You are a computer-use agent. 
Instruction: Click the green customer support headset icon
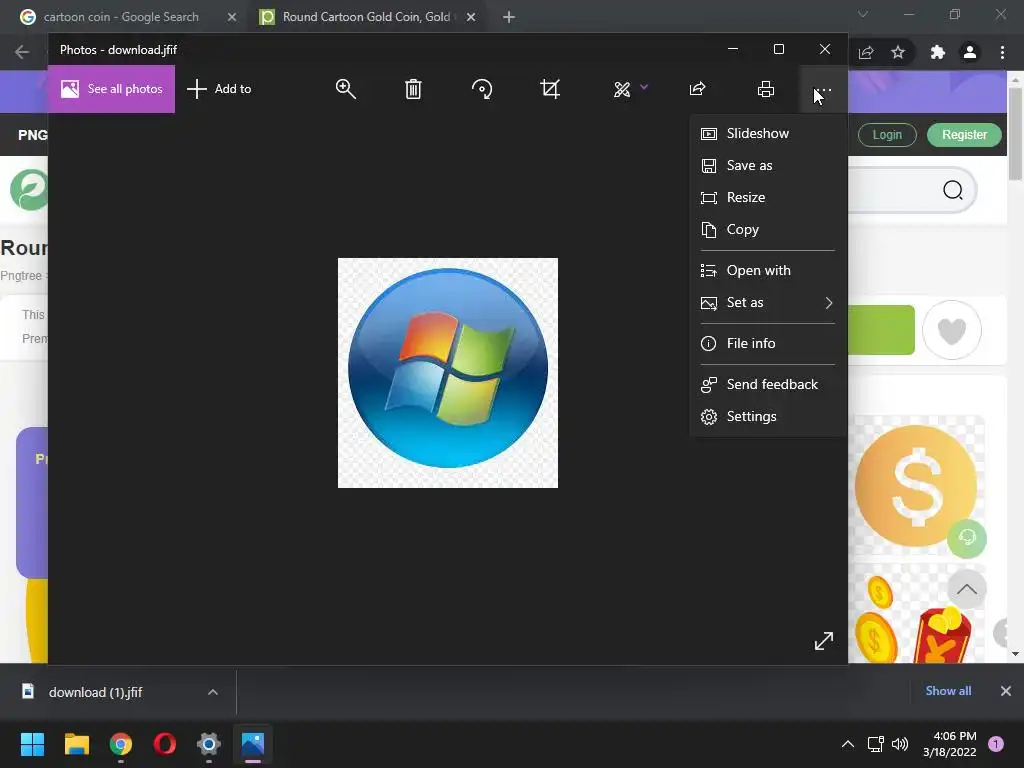point(967,538)
